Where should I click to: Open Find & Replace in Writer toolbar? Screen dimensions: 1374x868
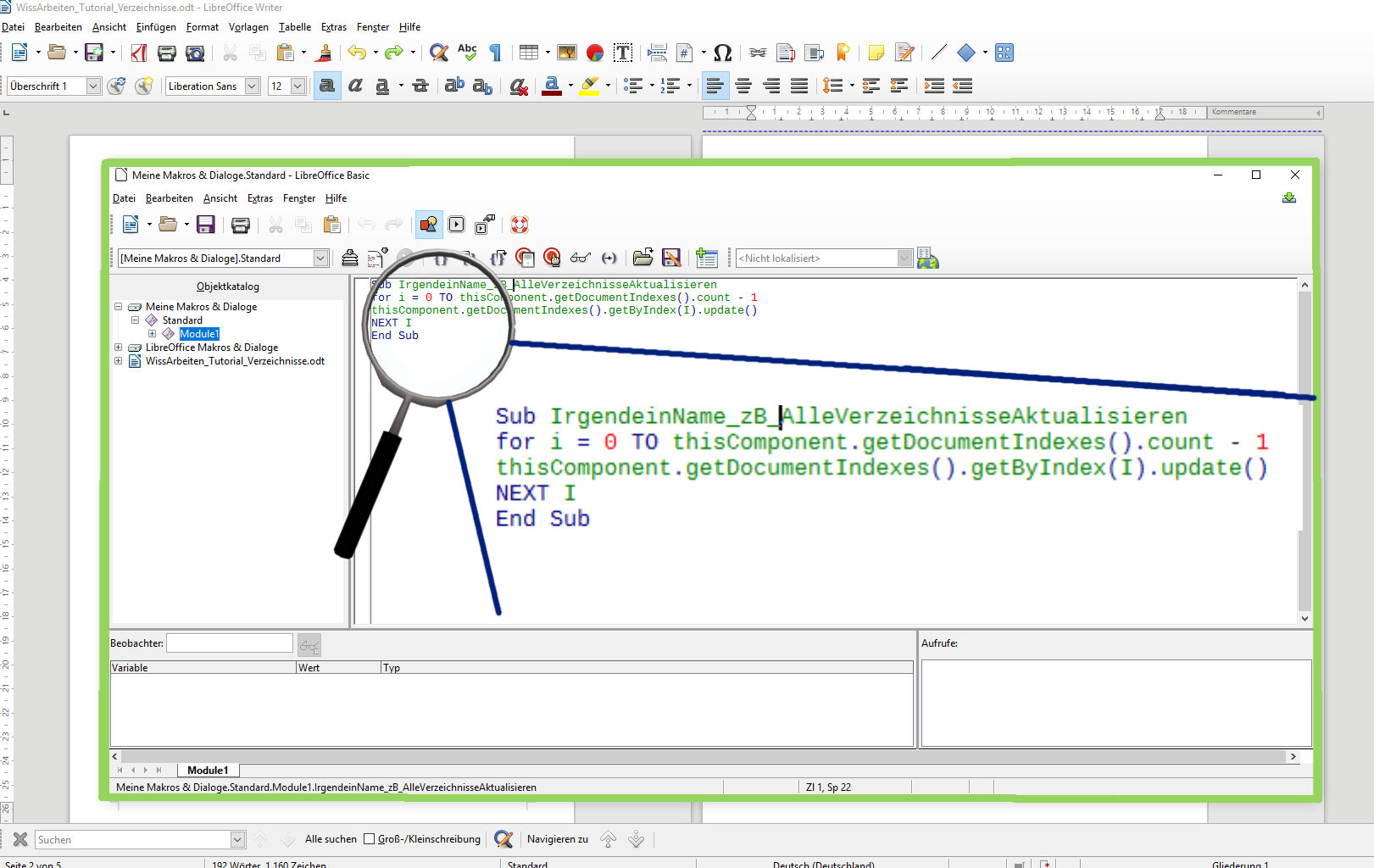pyautogui.click(x=438, y=53)
